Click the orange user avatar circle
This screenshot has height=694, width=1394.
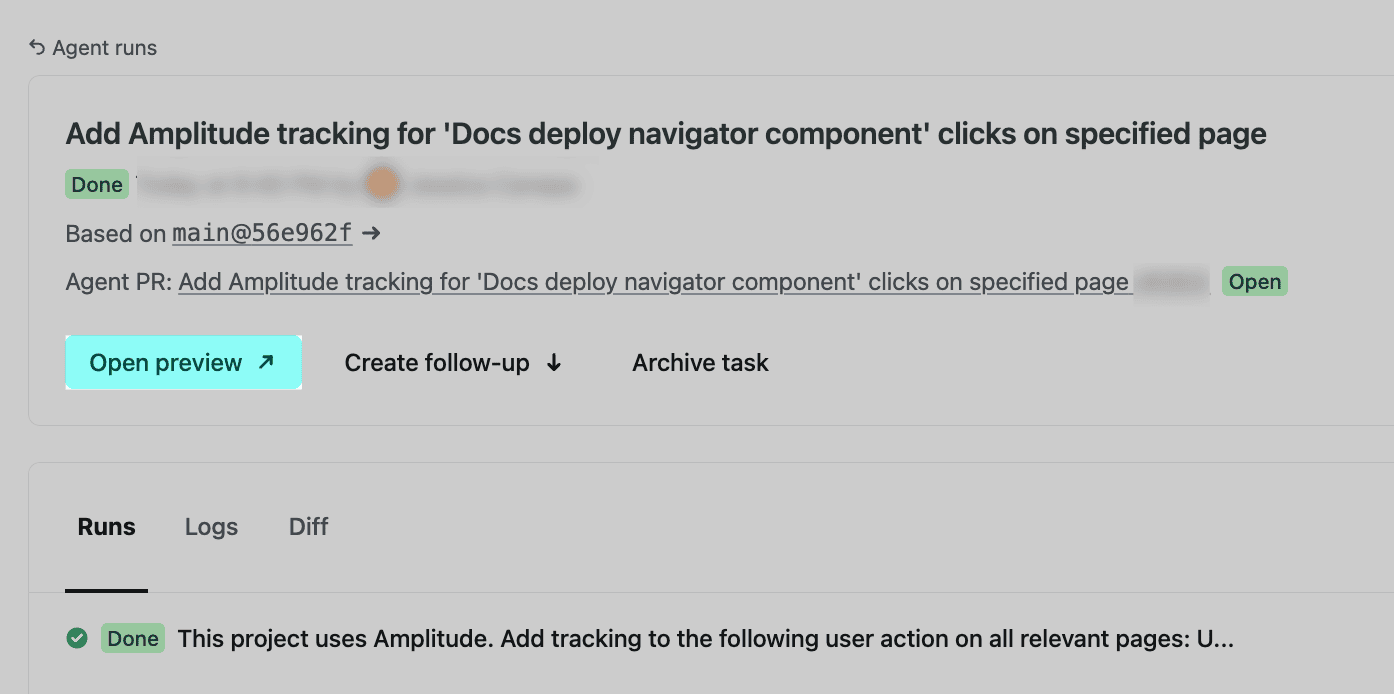tap(382, 184)
